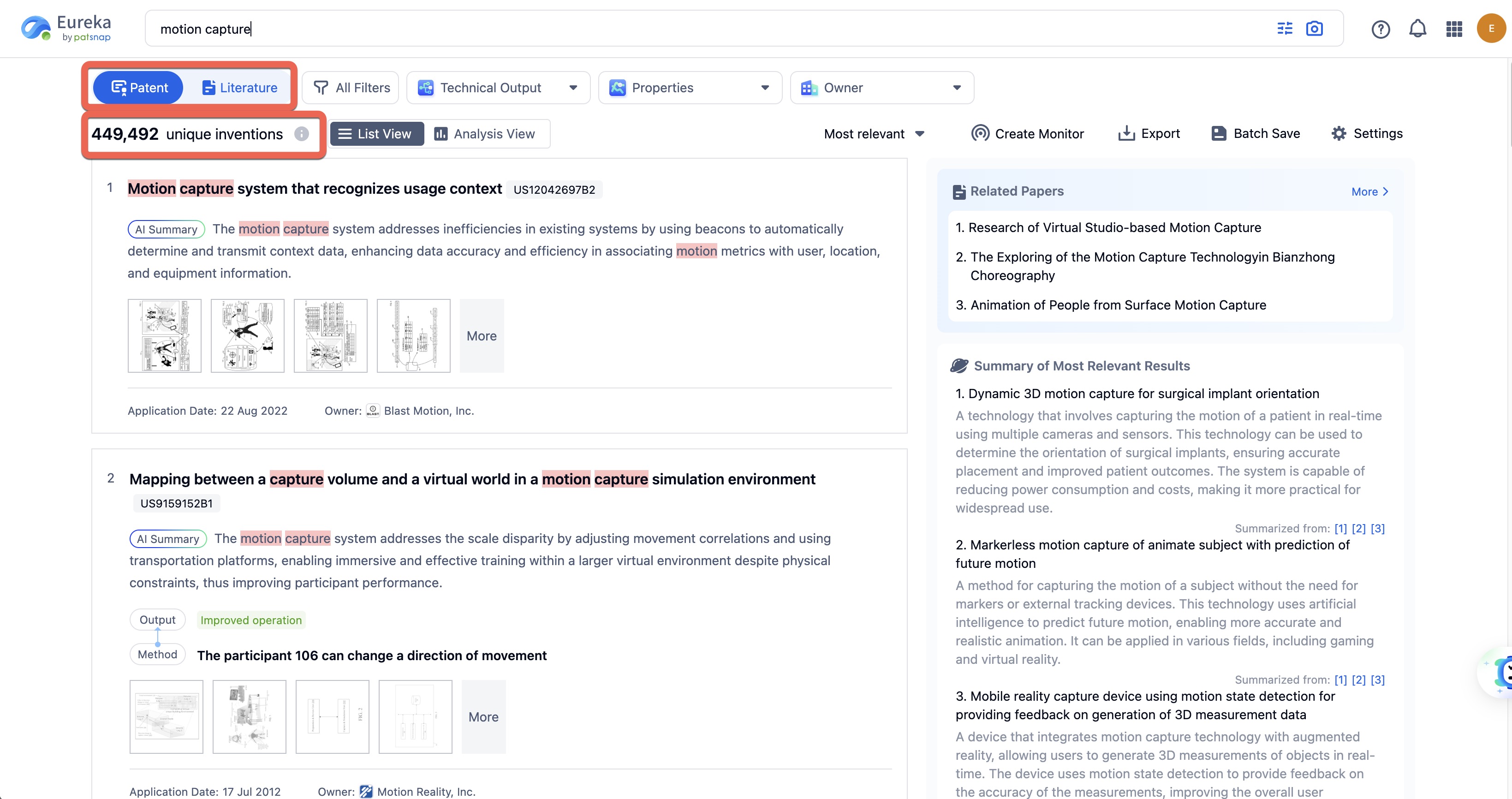
Task: Open the user avatar E menu
Action: click(x=1490, y=29)
